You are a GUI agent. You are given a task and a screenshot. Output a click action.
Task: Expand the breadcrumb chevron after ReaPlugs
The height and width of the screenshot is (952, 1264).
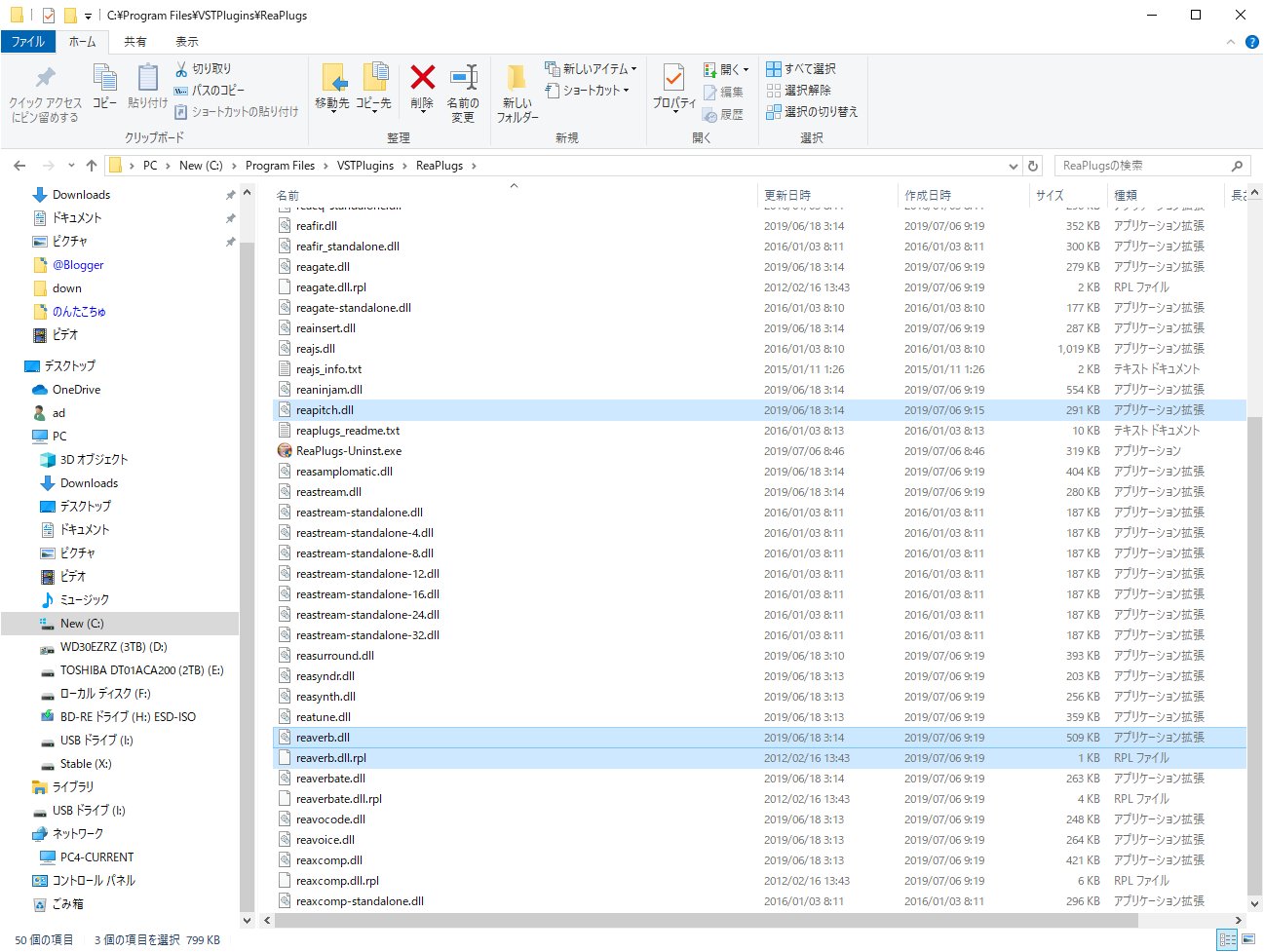474,166
